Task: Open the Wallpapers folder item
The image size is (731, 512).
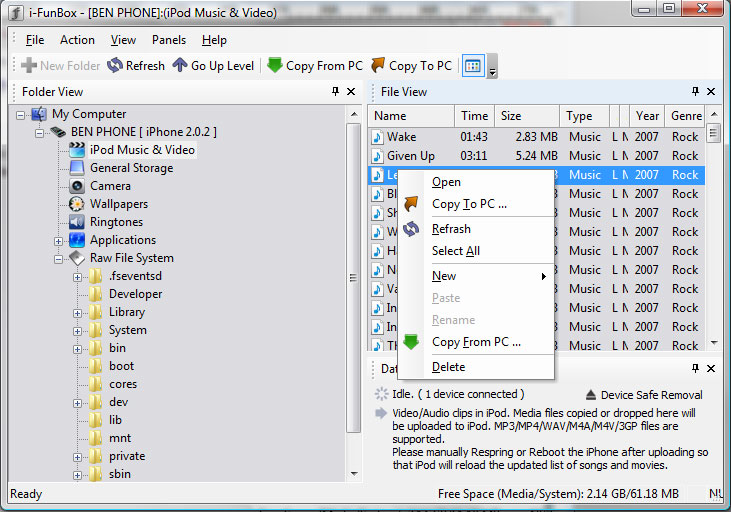Action: click(x=118, y=204)
